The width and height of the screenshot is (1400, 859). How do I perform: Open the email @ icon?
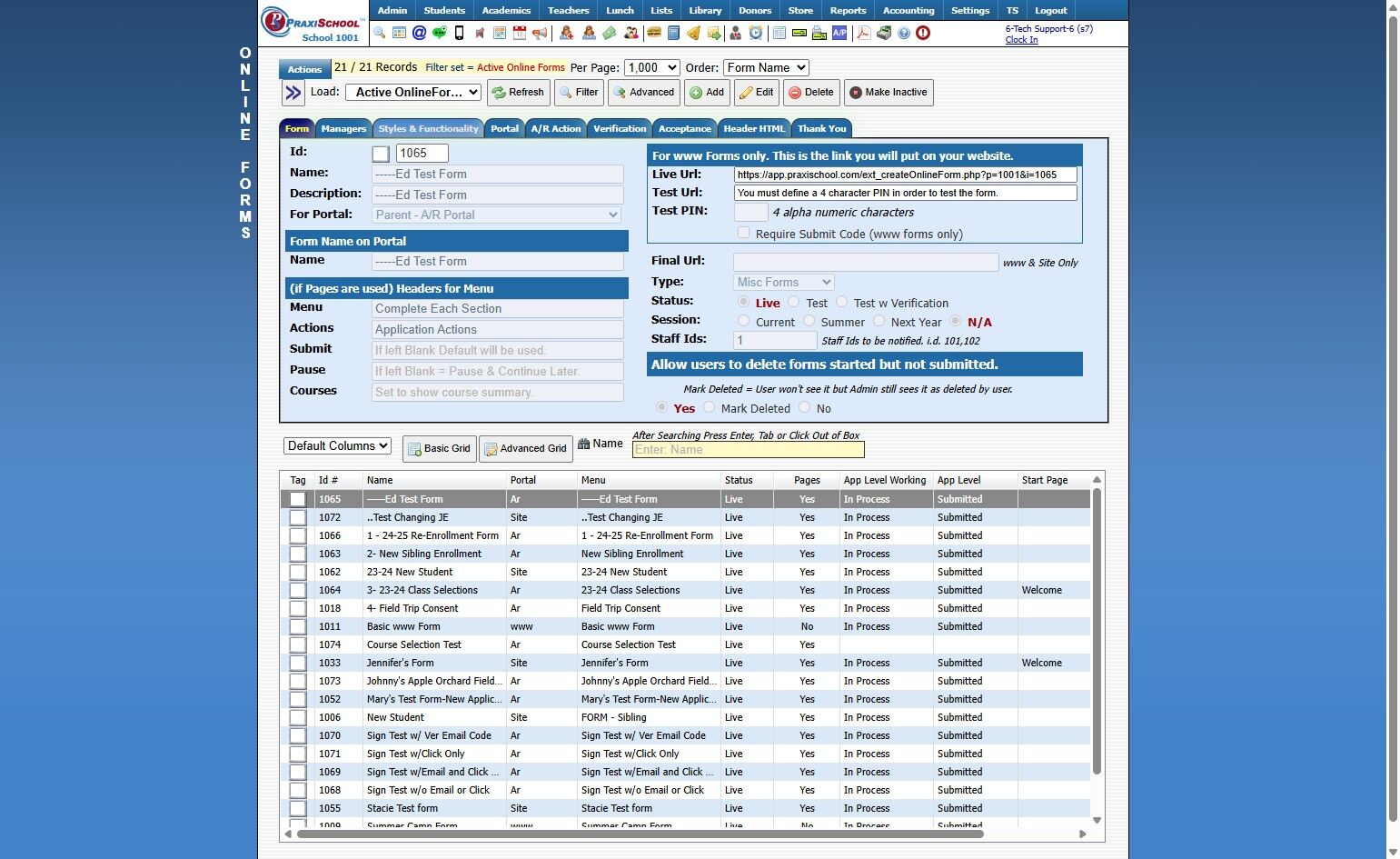pos(419,34)
